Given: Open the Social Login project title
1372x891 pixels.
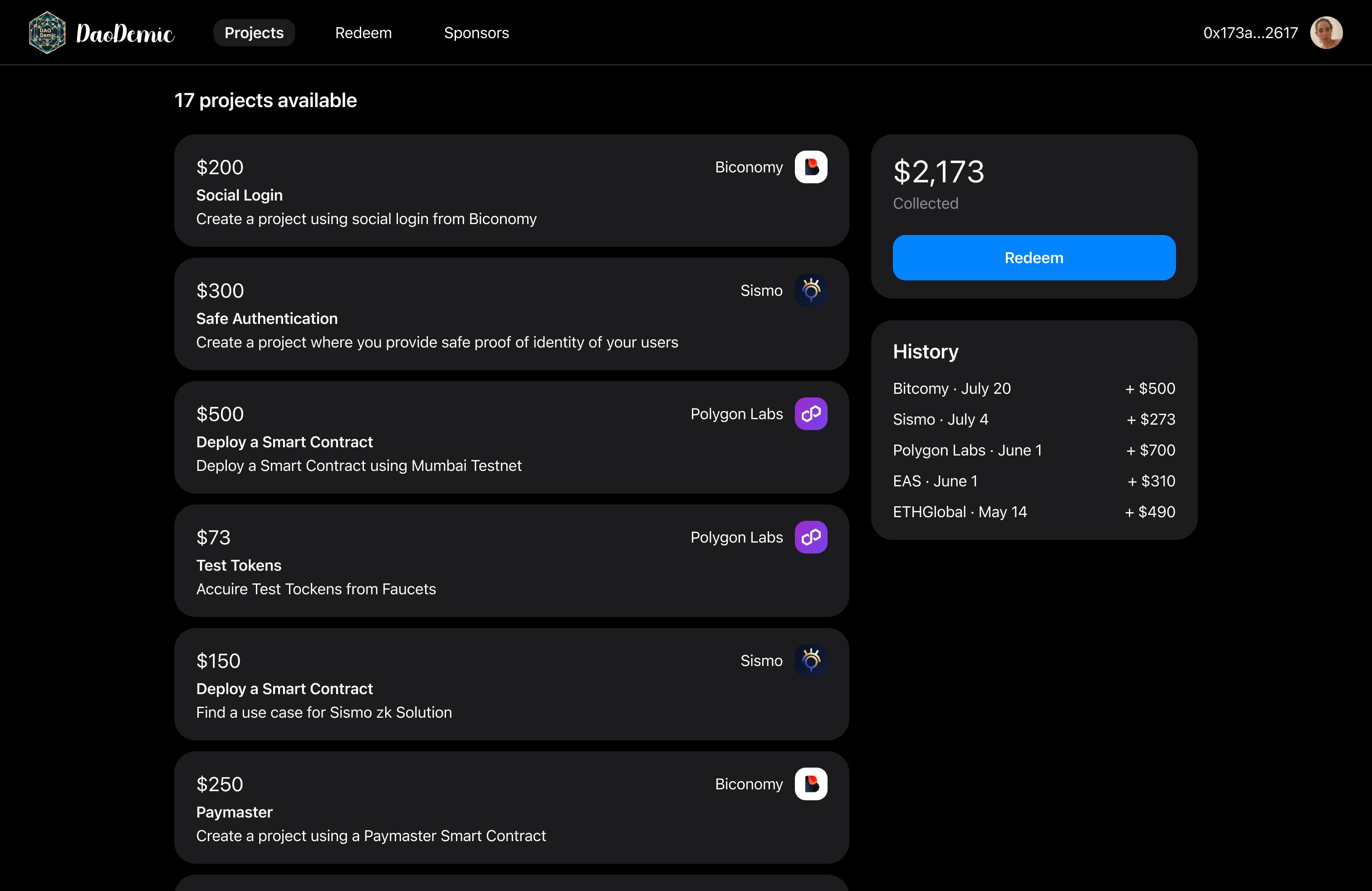Looking at the screenshot, I should (x=239, y=196).
